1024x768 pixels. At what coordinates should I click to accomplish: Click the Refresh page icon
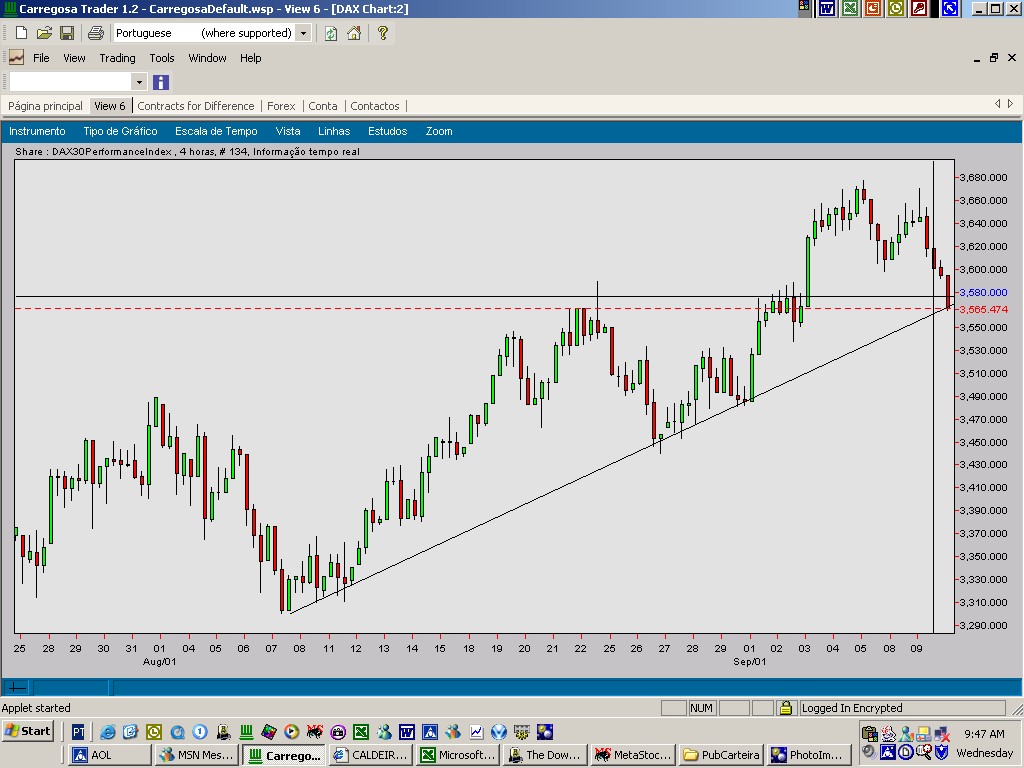click(x=331, y=33)
